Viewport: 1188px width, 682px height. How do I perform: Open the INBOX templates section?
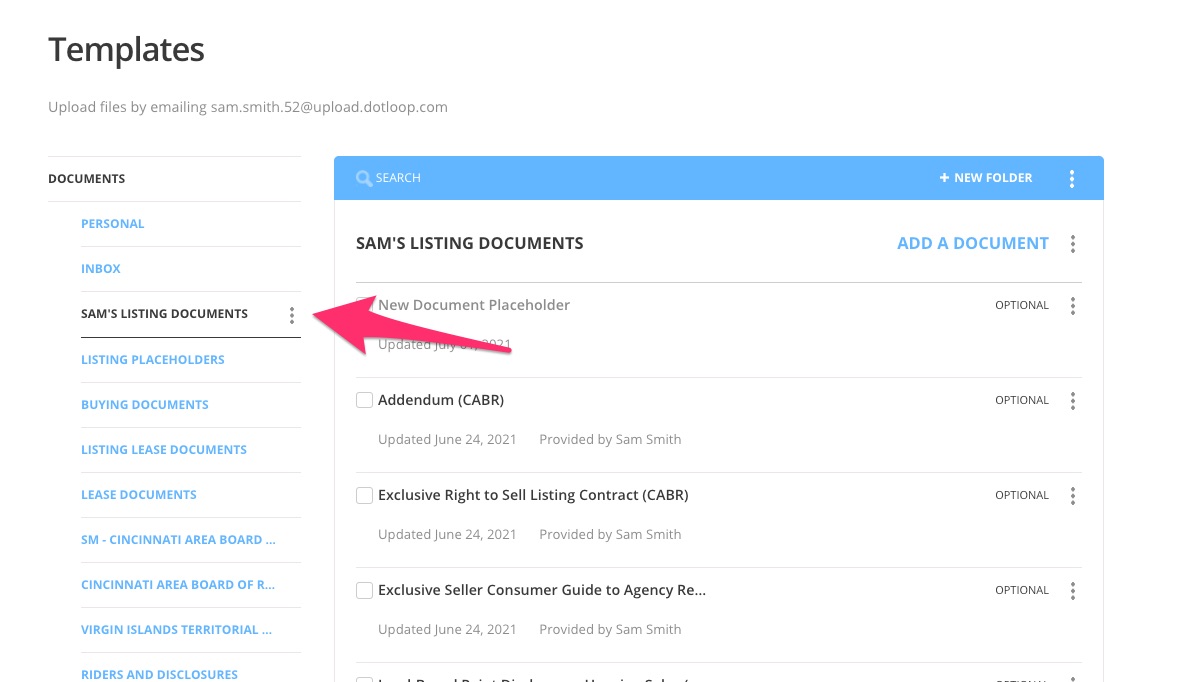[x=100, y=268]
